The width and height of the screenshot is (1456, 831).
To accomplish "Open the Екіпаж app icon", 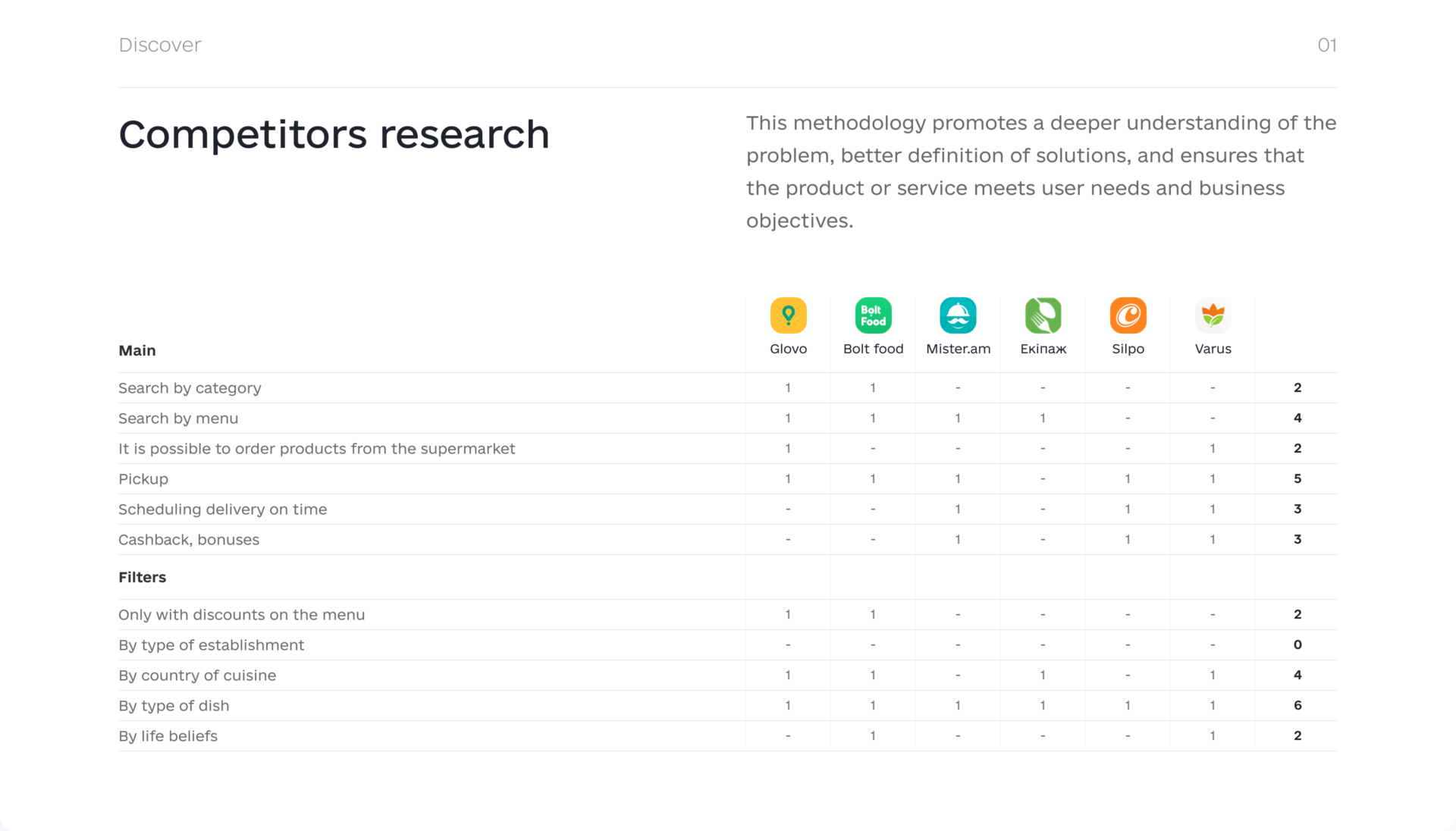I will (1043, 315).
